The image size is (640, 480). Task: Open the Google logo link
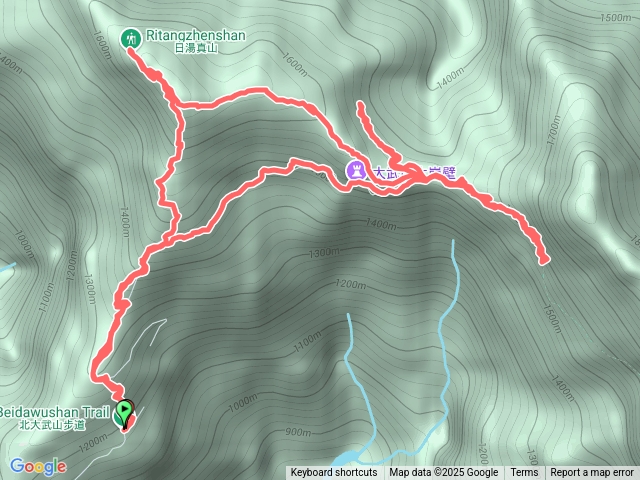(x=38, y=466)
